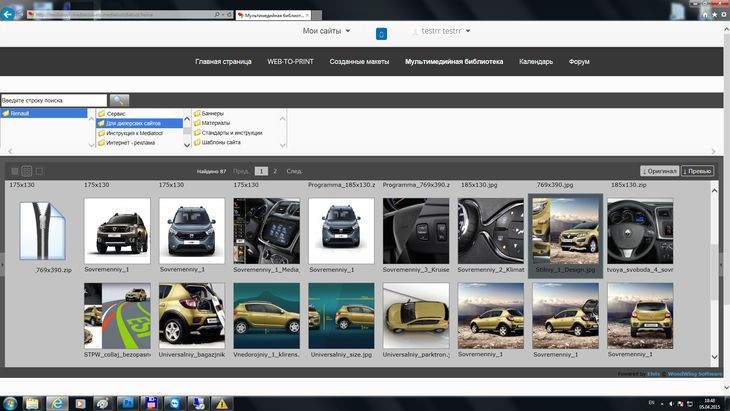The width and height of the screenshot is (730, 411).
Task: Select the medium thumbnail view icon
Action: (x=27, y=171)
